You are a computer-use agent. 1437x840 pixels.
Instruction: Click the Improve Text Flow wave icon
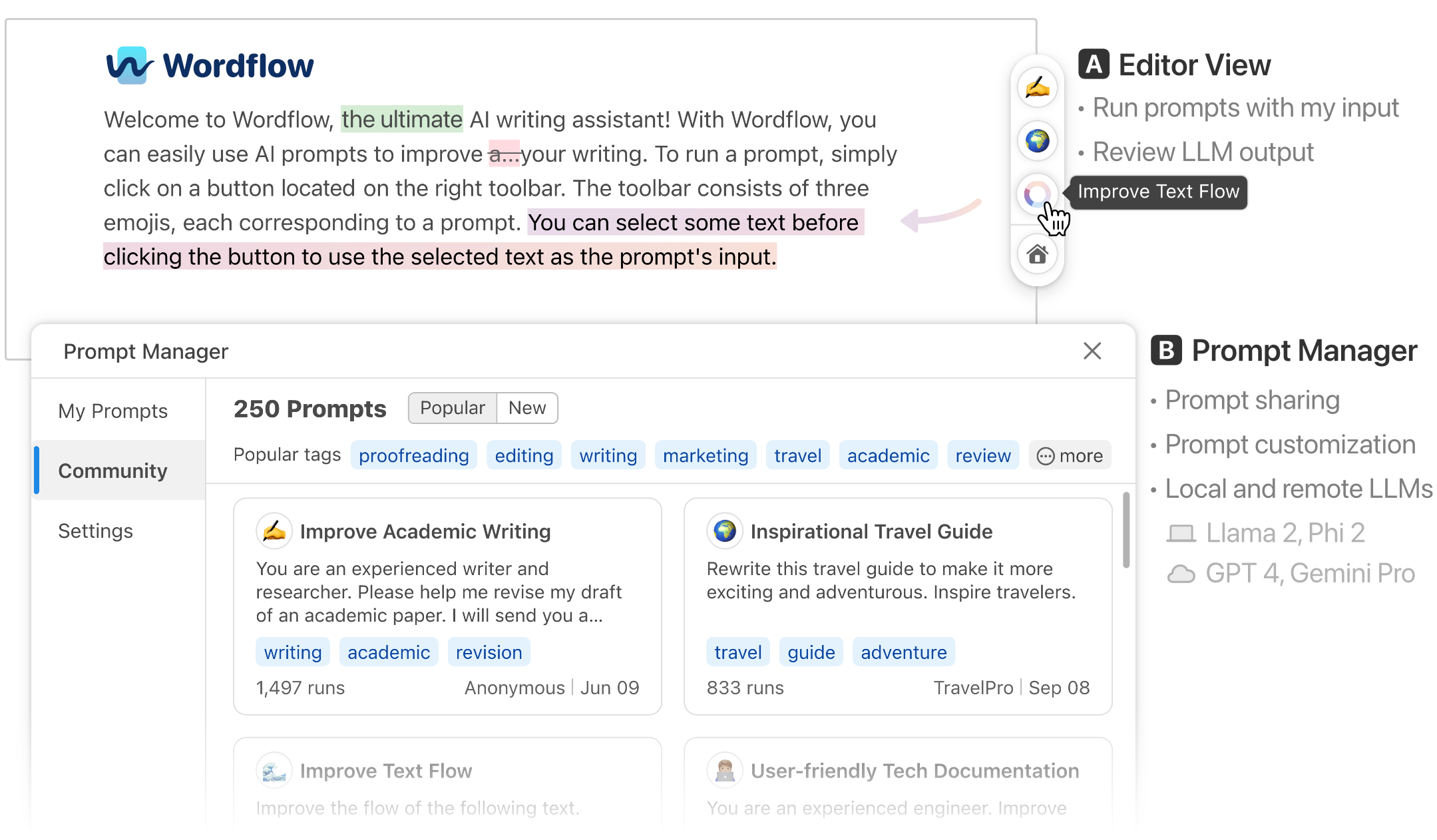tap(274, 770)
